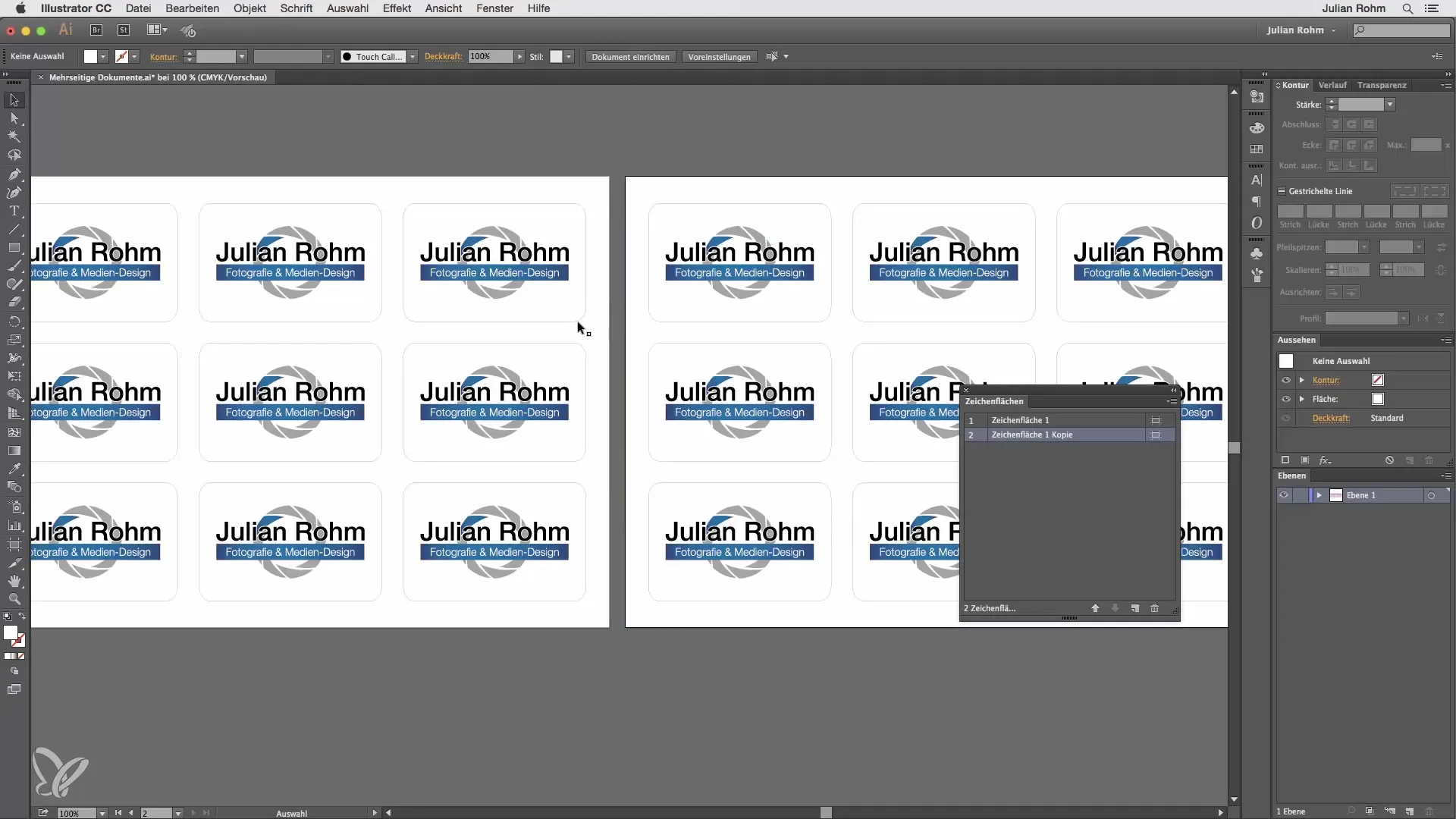Toggle visibility eye of Kontur attribute
Viewport: 1456px width, 819px height.
tap(1286, 380)
